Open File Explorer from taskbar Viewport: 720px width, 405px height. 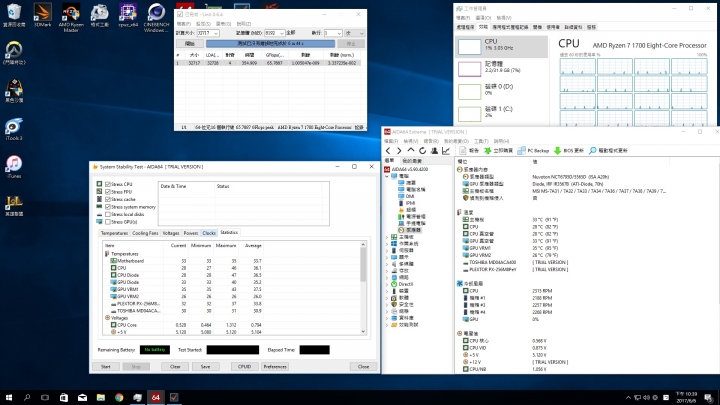(101, 397)
